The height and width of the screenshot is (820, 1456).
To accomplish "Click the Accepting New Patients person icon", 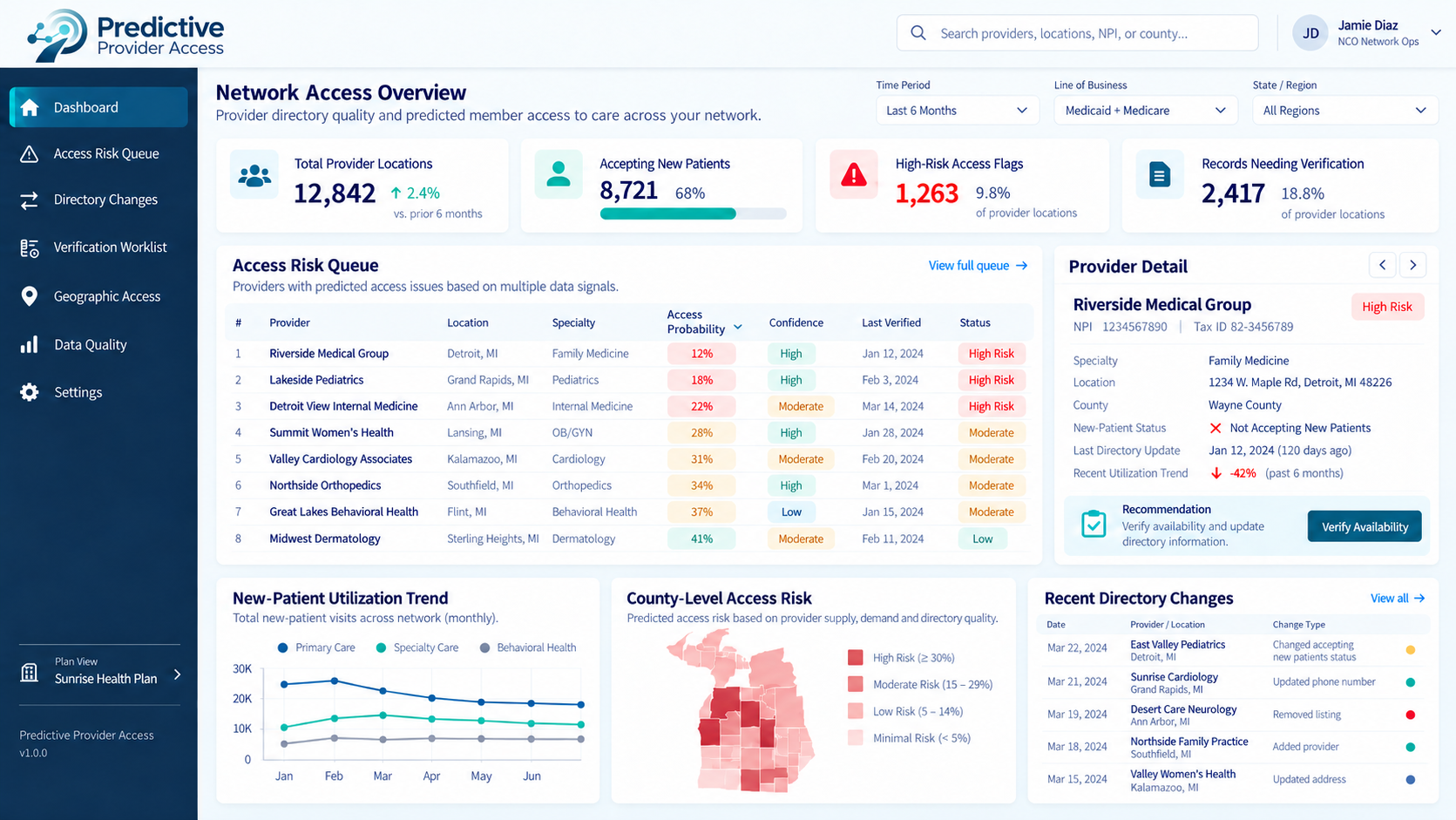I will point(559,174).
